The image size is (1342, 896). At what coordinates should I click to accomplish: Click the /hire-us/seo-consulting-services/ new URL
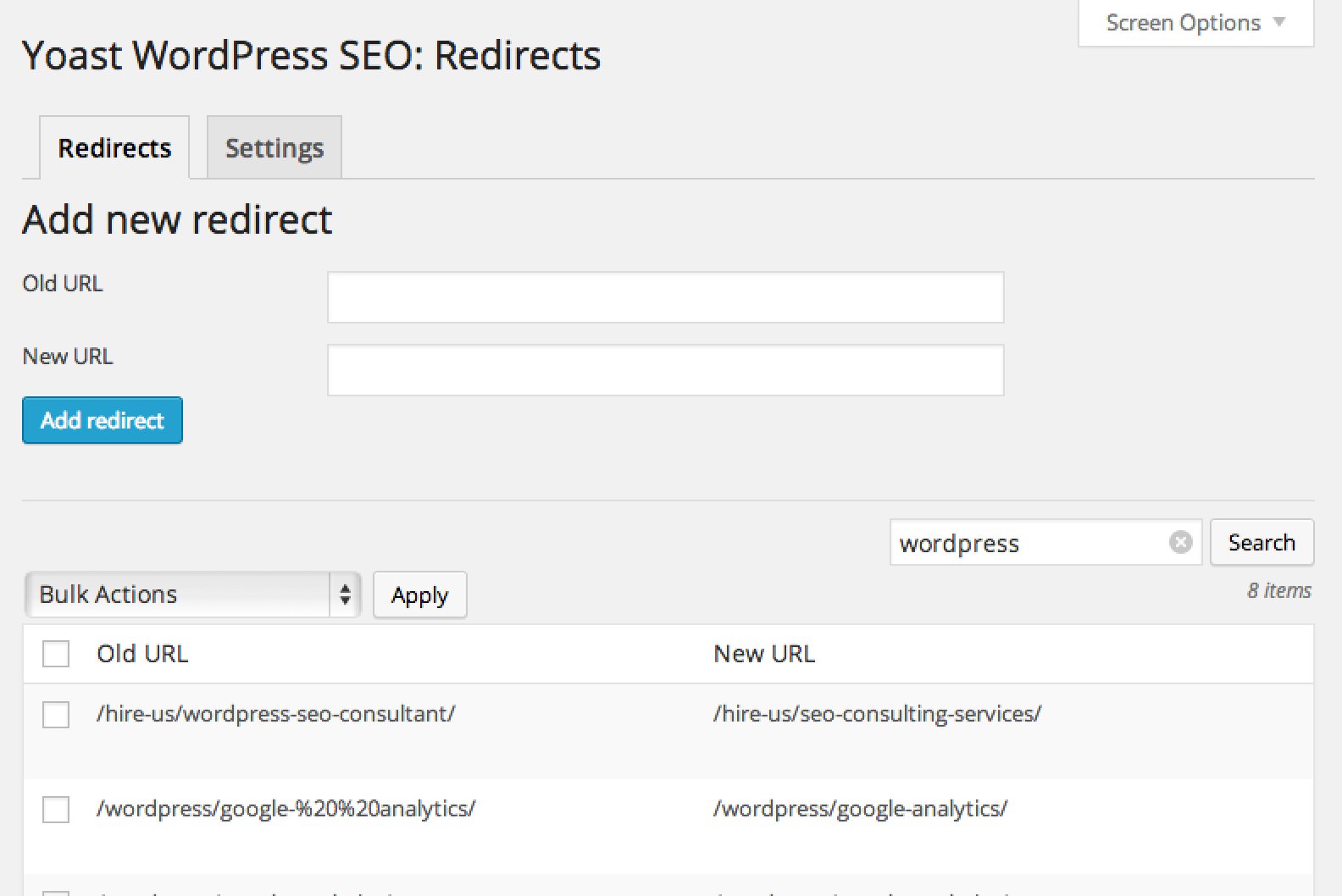coord(877,714)
